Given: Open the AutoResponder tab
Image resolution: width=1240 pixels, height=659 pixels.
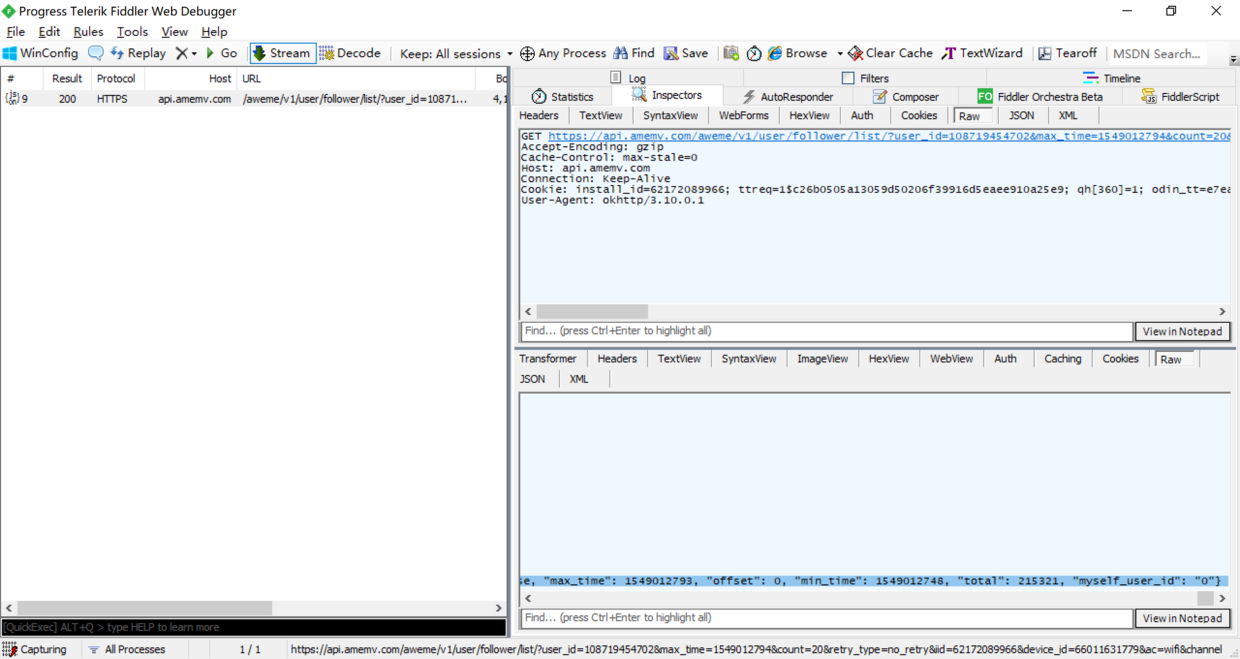Looking at the screenshot, I should pyautogui.click(x=787, y=96).
